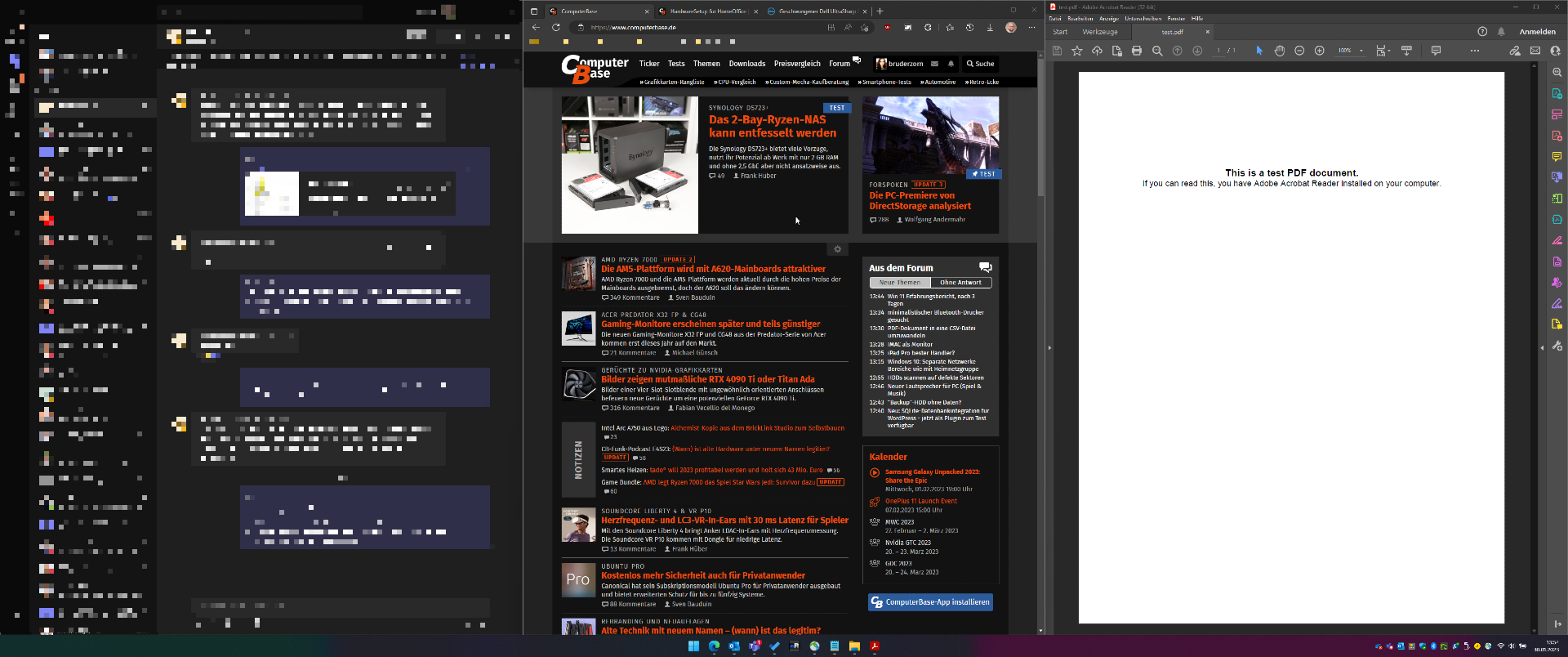Open Acrobat notifications bell
The height and width of the screenshot is (657, 1568).
click(1501, 32)
